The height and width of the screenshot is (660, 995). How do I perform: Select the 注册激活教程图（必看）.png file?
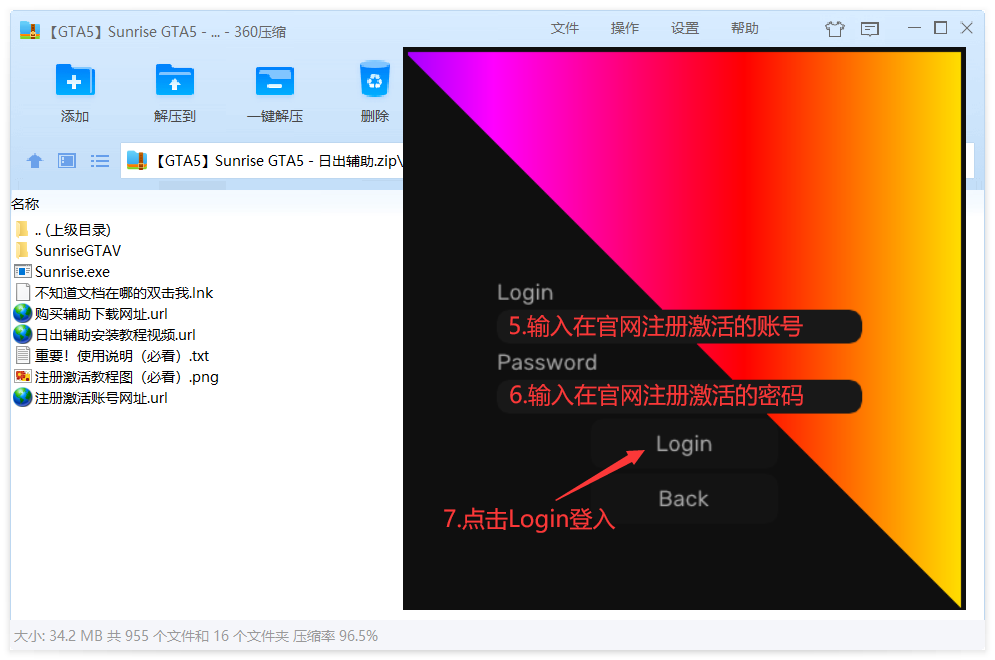(115, 376)
